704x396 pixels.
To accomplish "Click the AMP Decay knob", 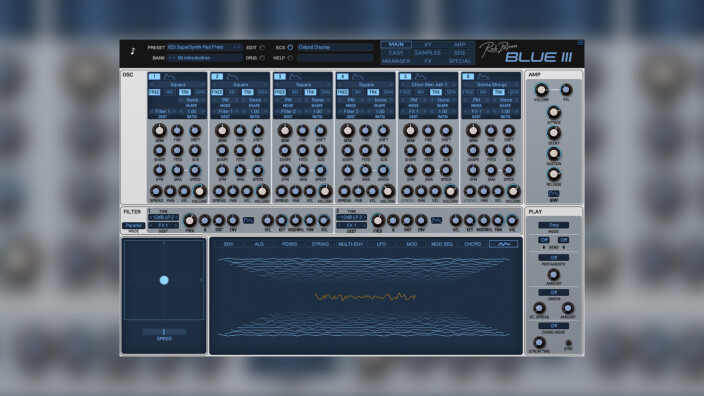I will tap(554, 133).
